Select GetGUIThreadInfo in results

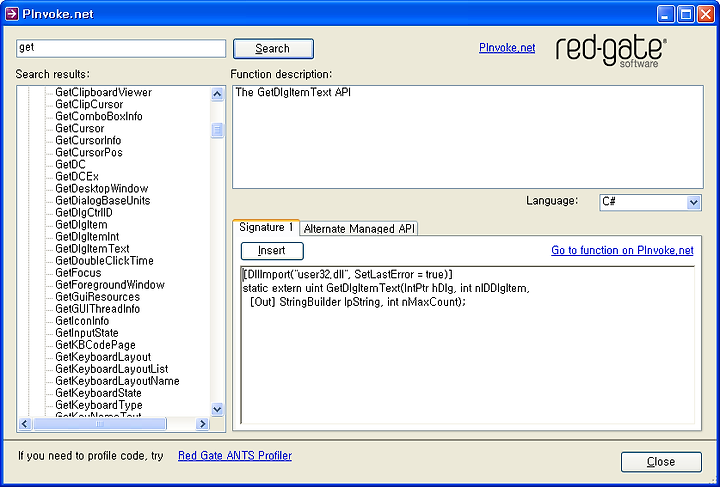pos(97,308)
